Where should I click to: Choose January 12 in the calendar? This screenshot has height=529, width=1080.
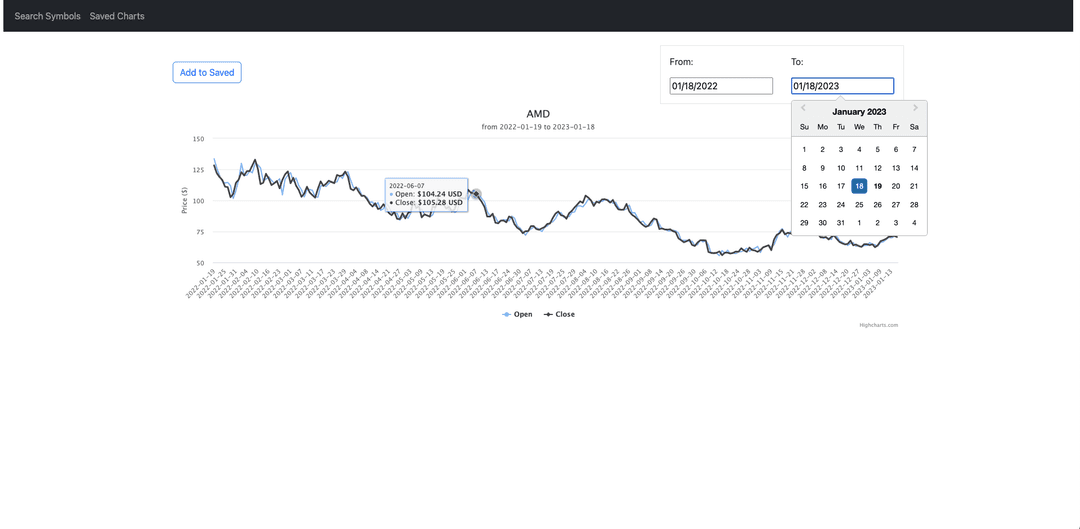878,168
